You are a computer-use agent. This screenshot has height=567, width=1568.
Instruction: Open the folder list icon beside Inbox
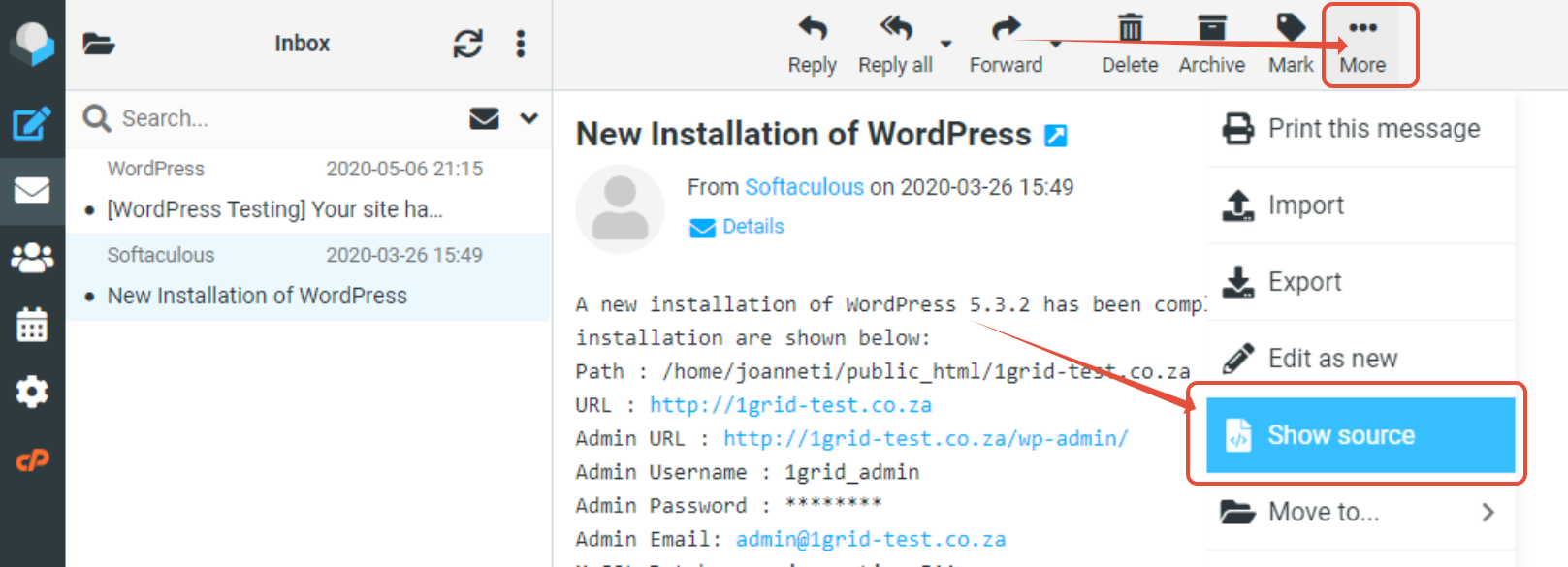pyautogui.click(x=99, y=44)
